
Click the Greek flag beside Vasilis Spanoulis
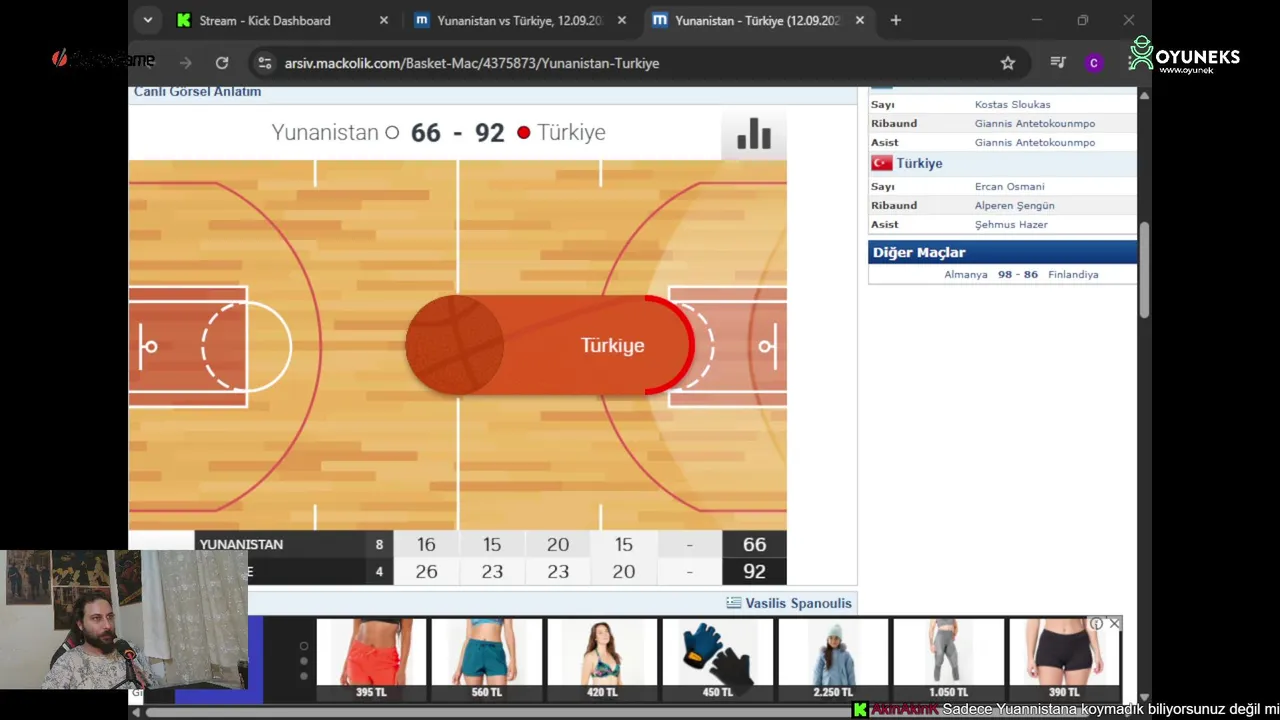(734, 603)
